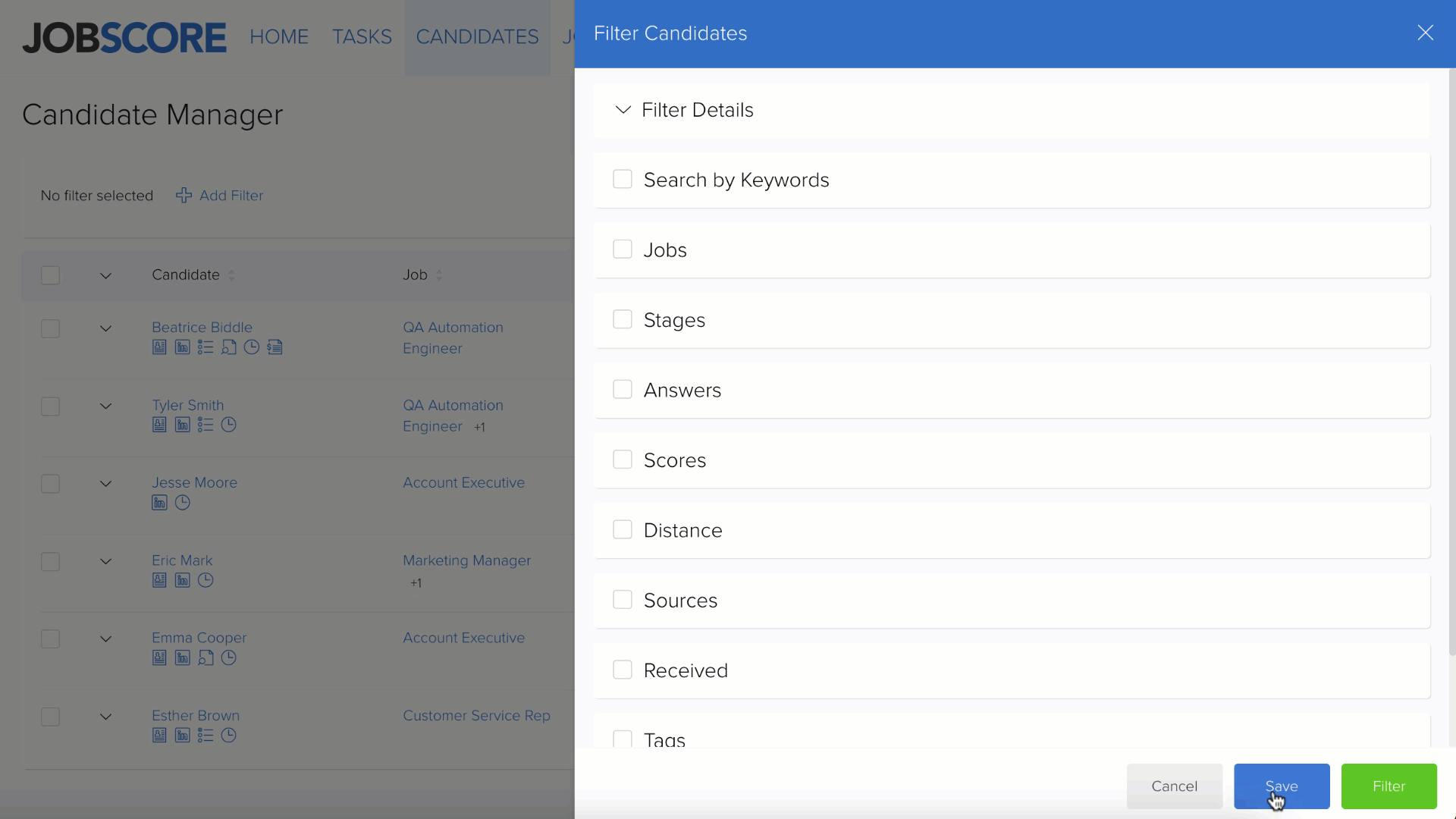Image resolution: width=1456 pixels, height=819 pixels.
Task: Click the Add Filter option
Action: (x=220, y=195)
